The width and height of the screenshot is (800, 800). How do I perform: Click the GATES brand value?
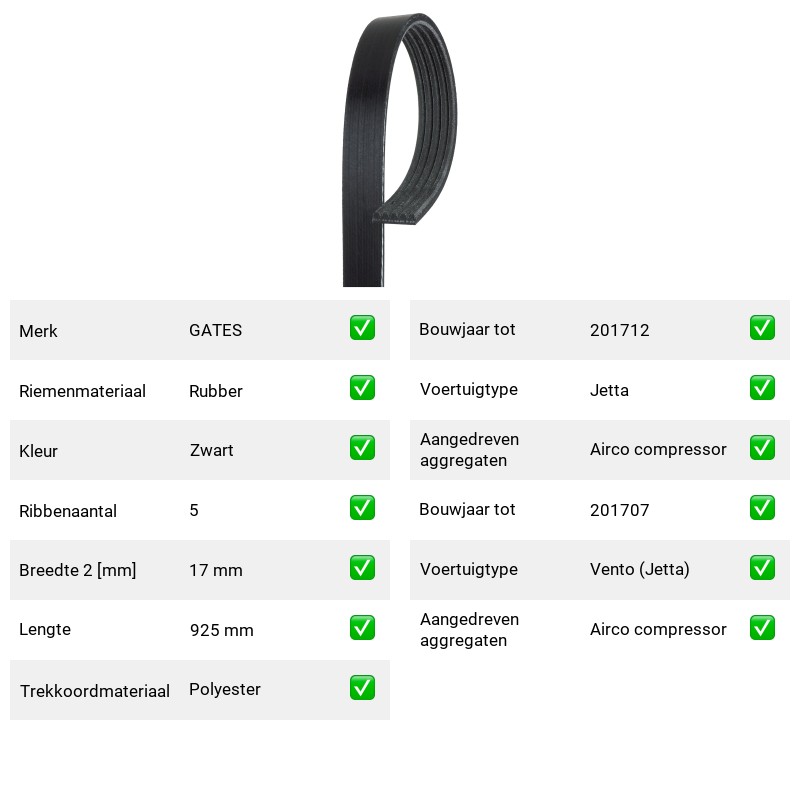[x=215, y=330]
